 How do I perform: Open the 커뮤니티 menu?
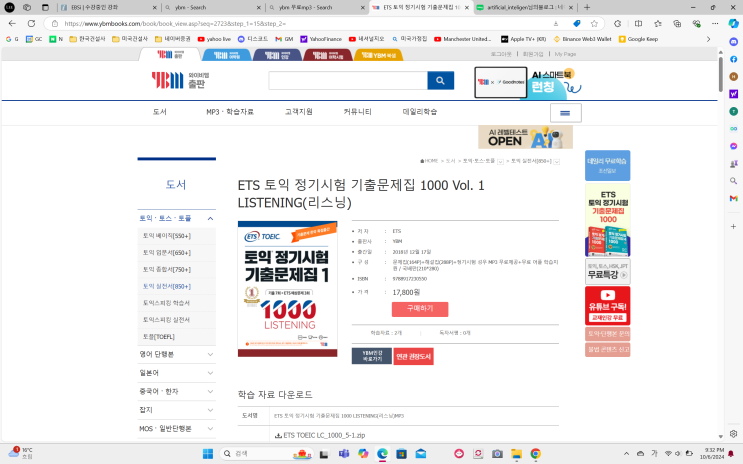tap(357, 112)
